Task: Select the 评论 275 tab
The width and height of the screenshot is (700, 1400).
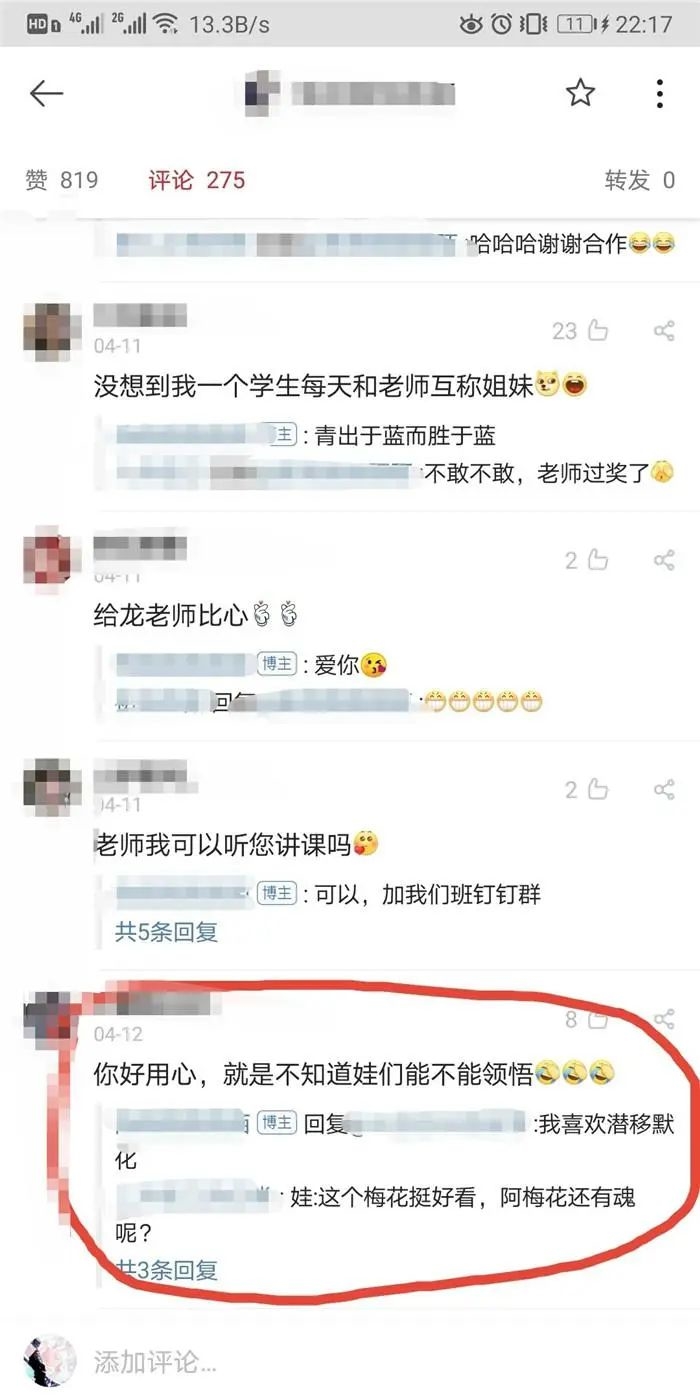Action: coord(197,180)
